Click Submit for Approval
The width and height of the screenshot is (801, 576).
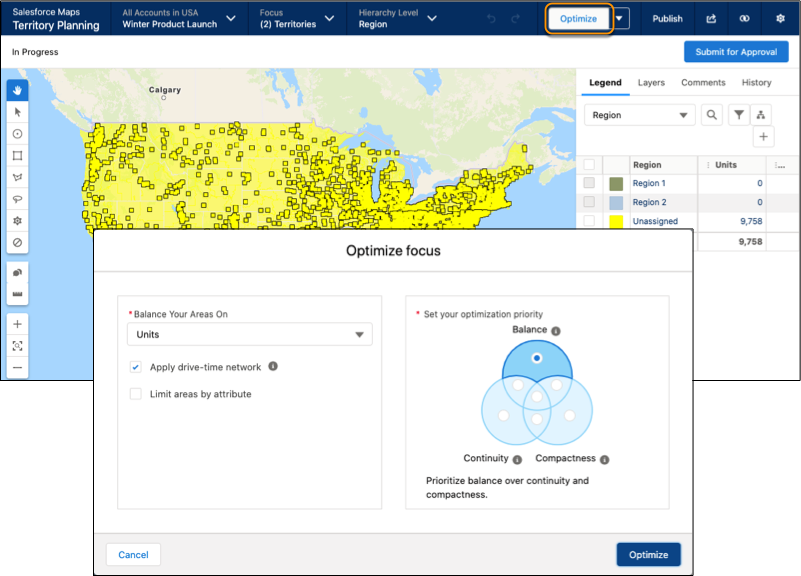(736, 52)
